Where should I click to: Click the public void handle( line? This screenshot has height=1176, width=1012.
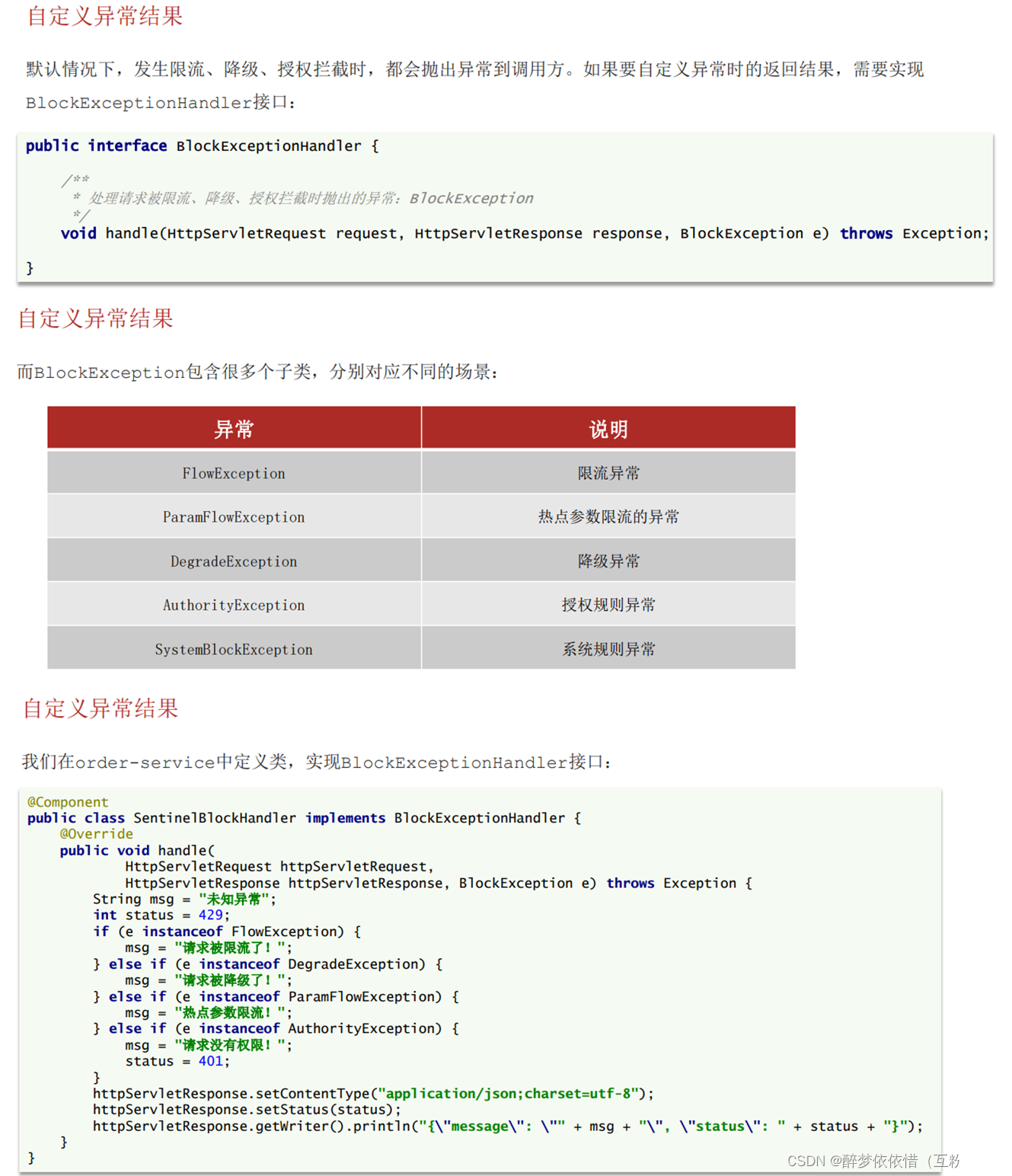click(x=137, y=850)
